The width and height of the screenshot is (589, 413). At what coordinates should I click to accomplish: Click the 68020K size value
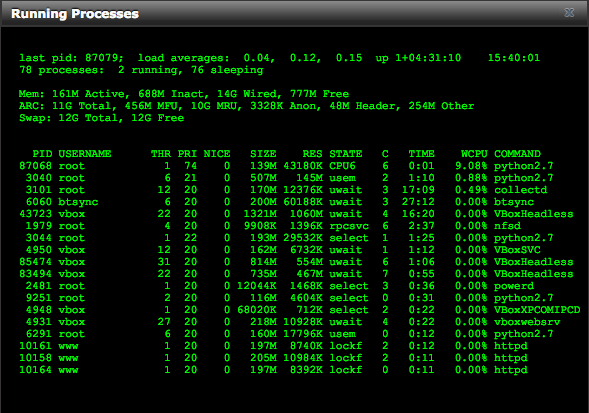257,310
